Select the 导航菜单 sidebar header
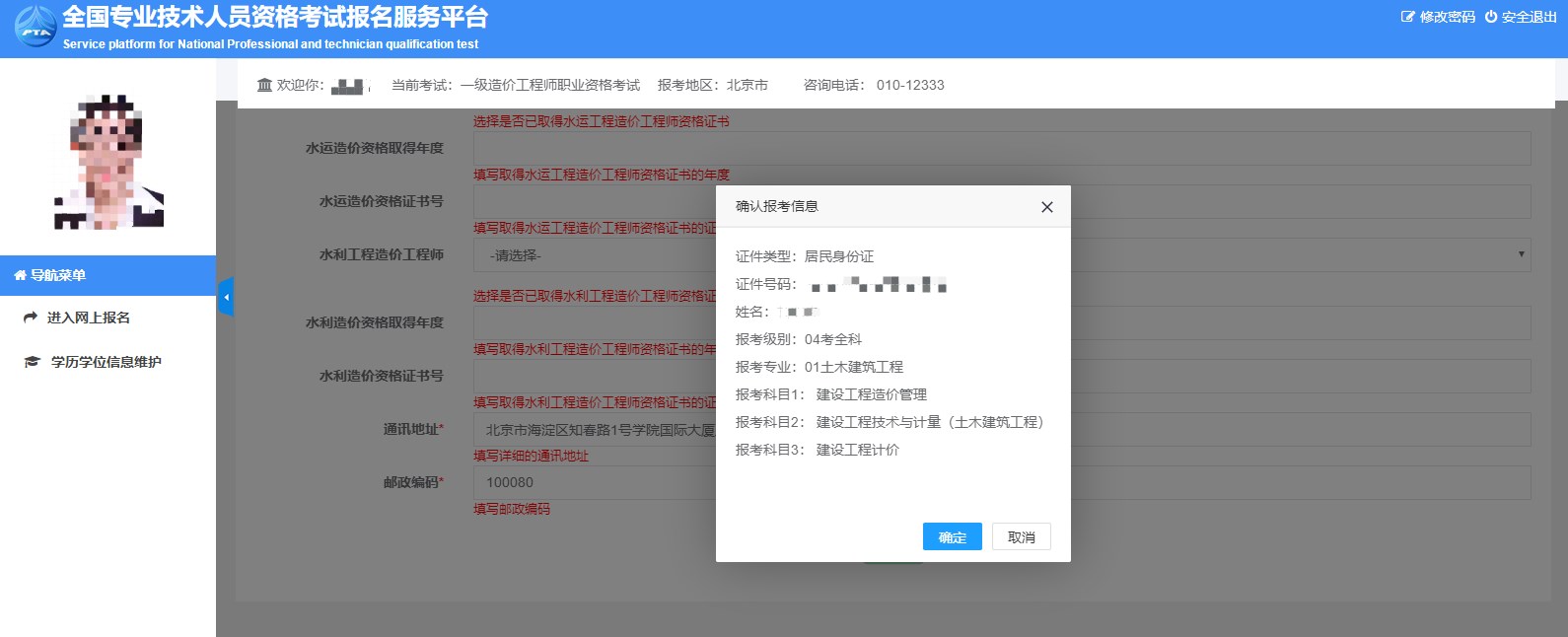Viewport: 1568px width, 637px height. tap(107, 275)
